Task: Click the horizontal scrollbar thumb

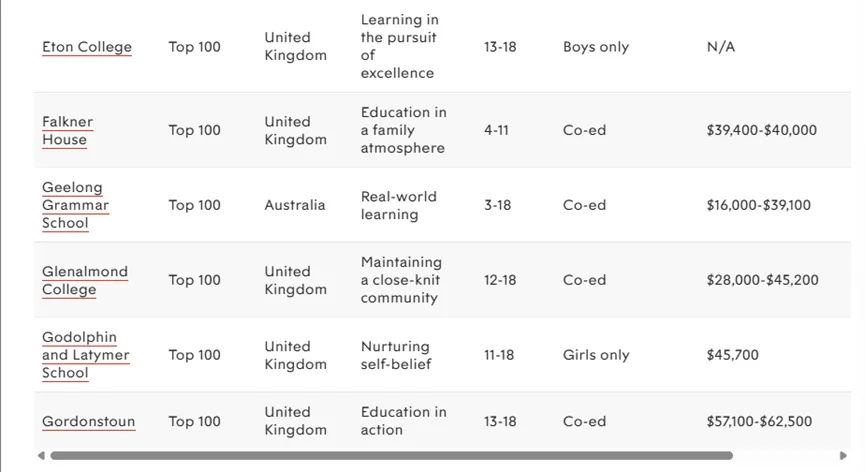Action: [392, 455]
